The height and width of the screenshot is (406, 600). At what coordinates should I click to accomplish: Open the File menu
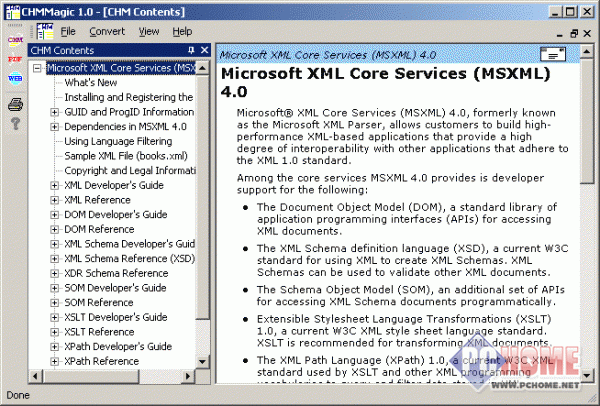coord(68,32)
